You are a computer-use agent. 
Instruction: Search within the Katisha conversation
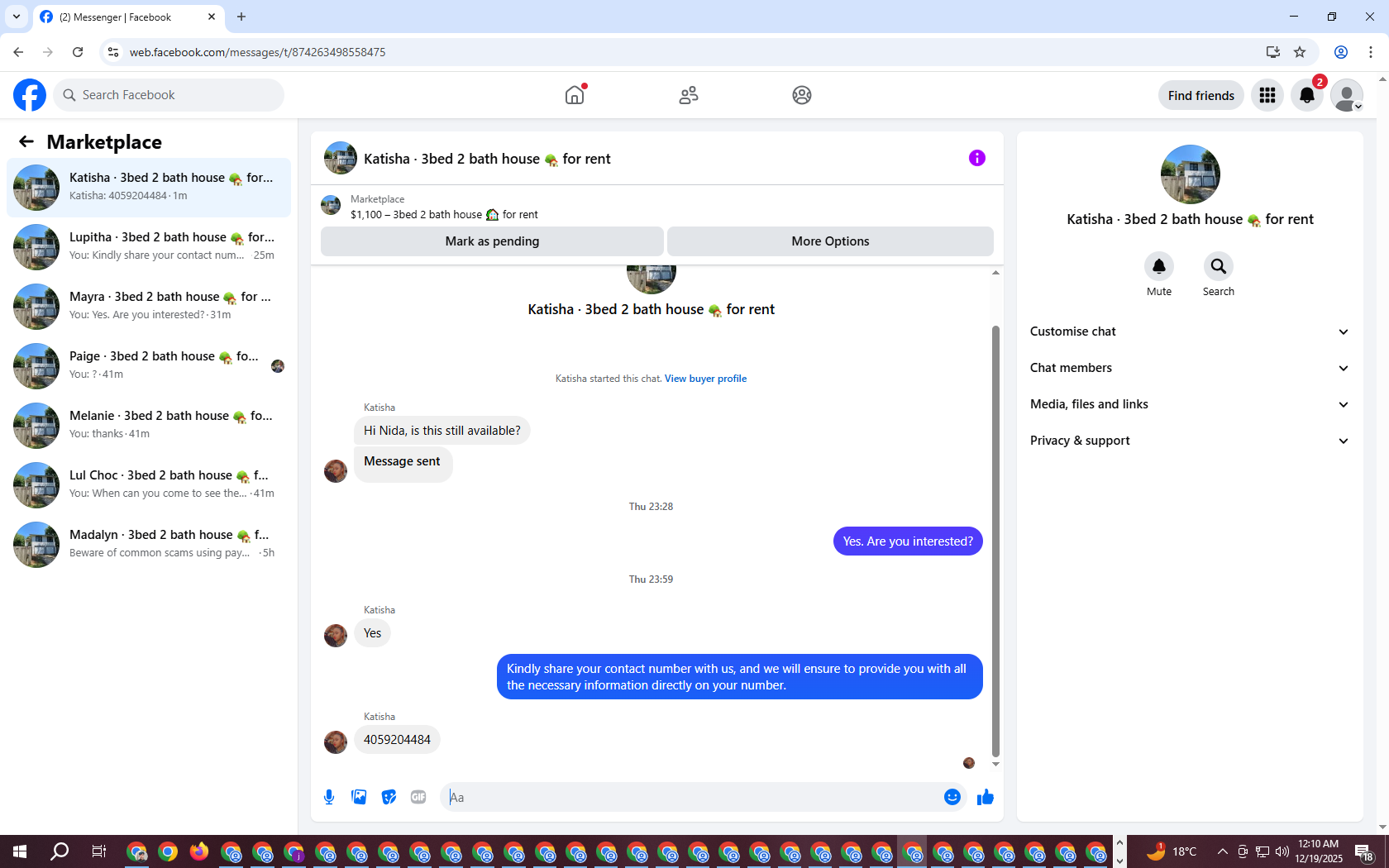1219,266
